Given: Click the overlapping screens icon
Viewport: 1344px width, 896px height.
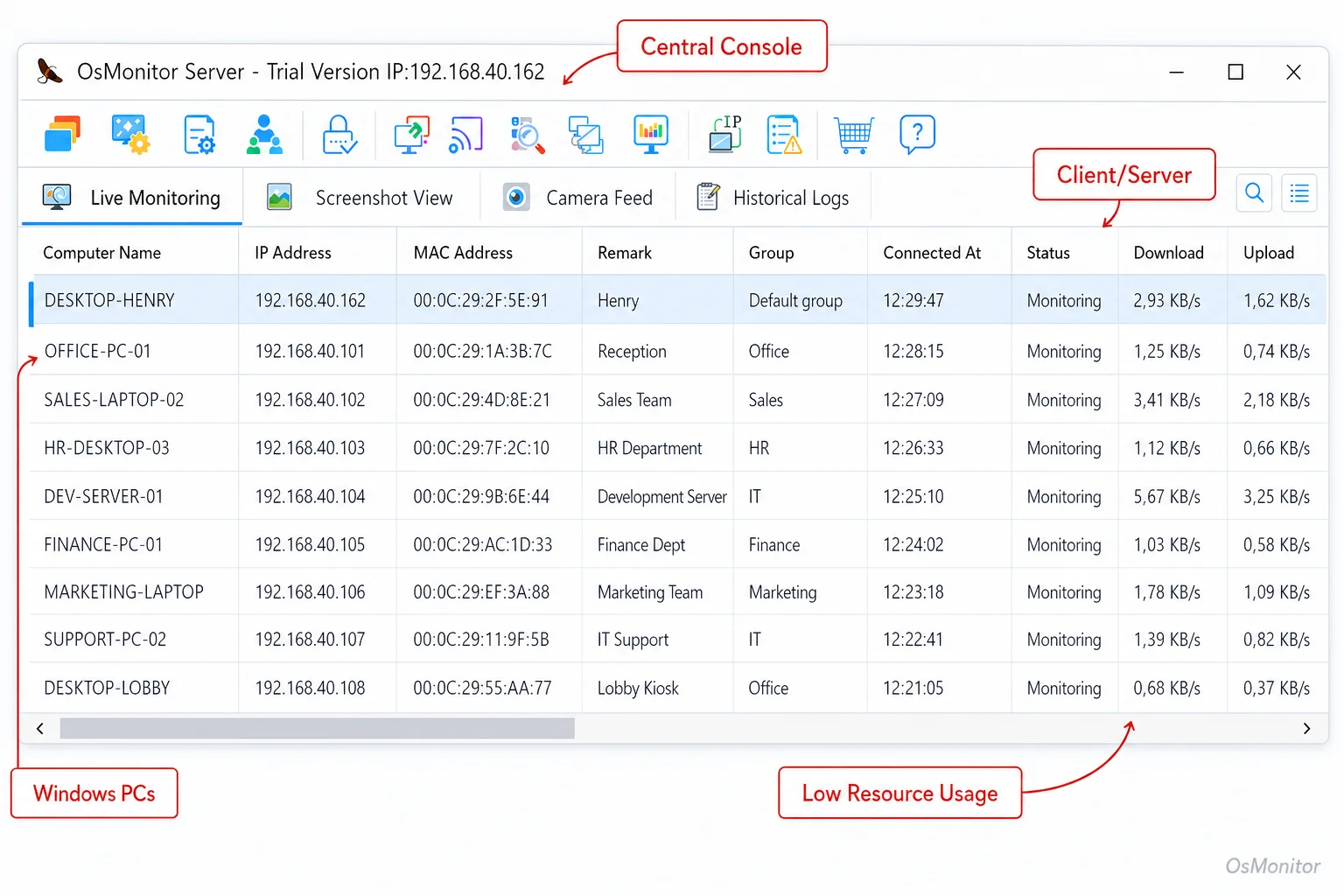Looking at the screenshot, I should tap(585, 135).
